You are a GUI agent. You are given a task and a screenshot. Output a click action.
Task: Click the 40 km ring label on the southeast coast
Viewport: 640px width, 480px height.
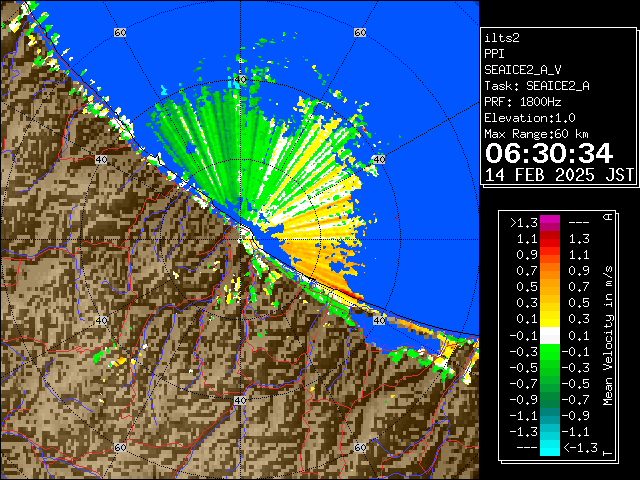[x=379, y=320]
